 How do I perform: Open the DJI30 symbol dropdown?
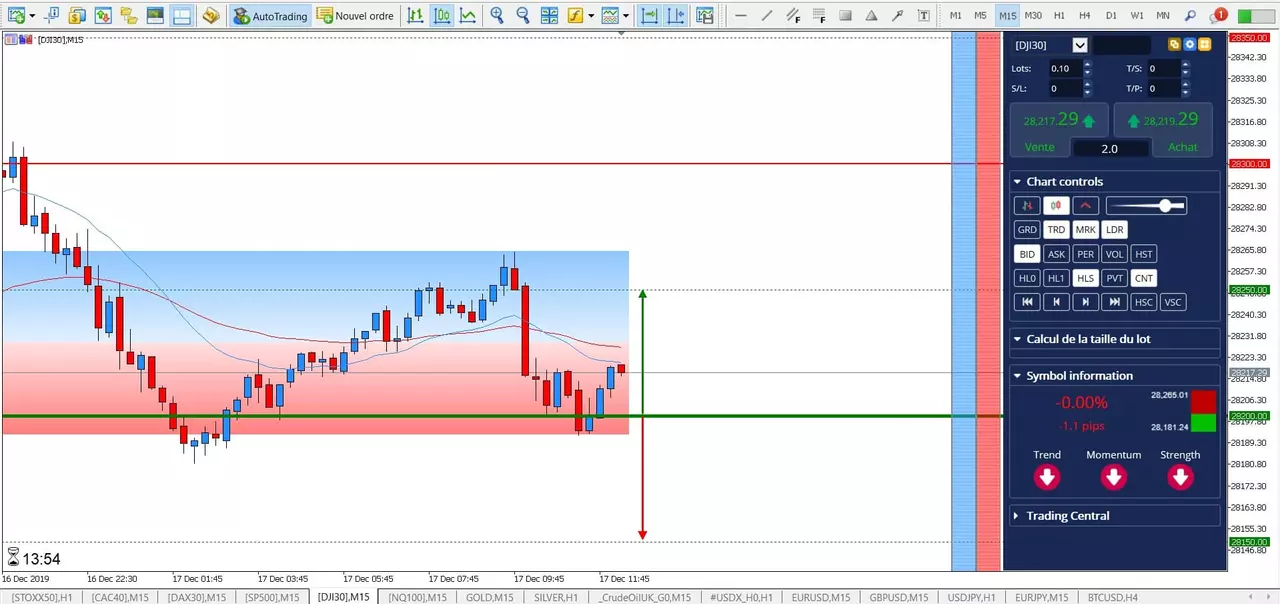(1080, 45)
